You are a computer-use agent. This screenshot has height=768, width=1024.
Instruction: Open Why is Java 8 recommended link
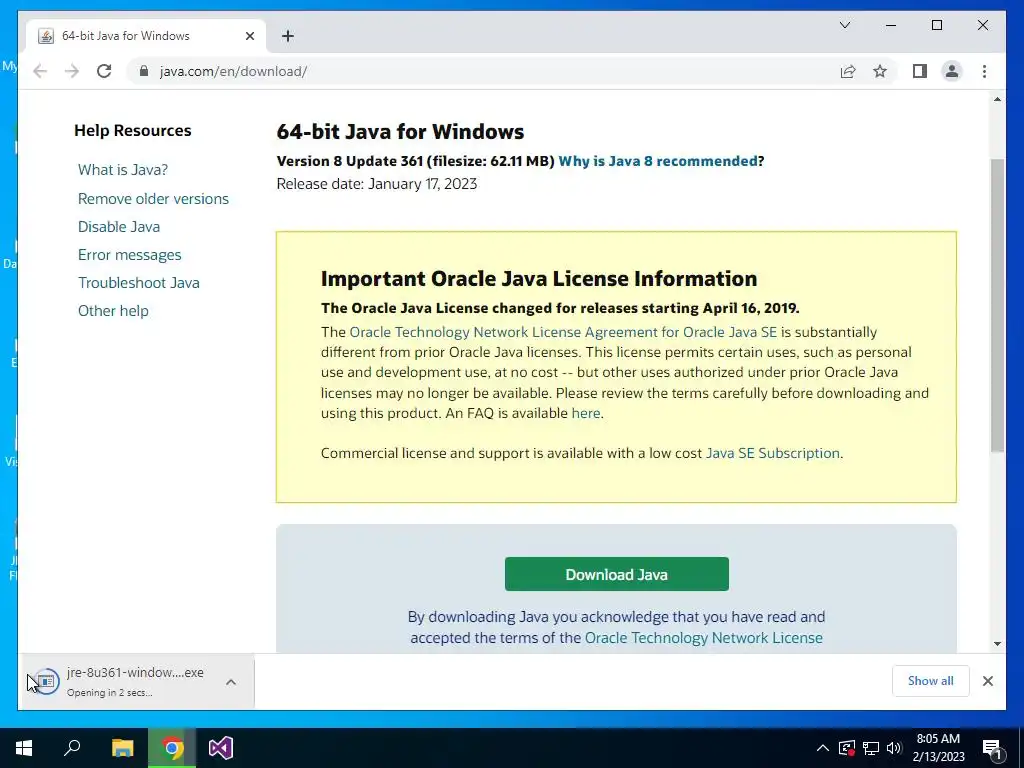click(x=658, y=161)
